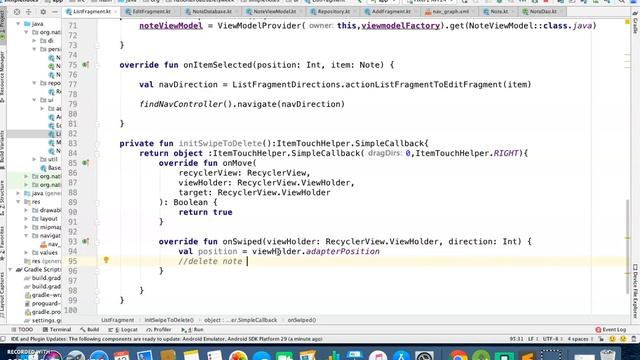The height and width of the screenshot is (360, 640).
Task: Open the TODO tool window
Action: (x=22, y=329)
